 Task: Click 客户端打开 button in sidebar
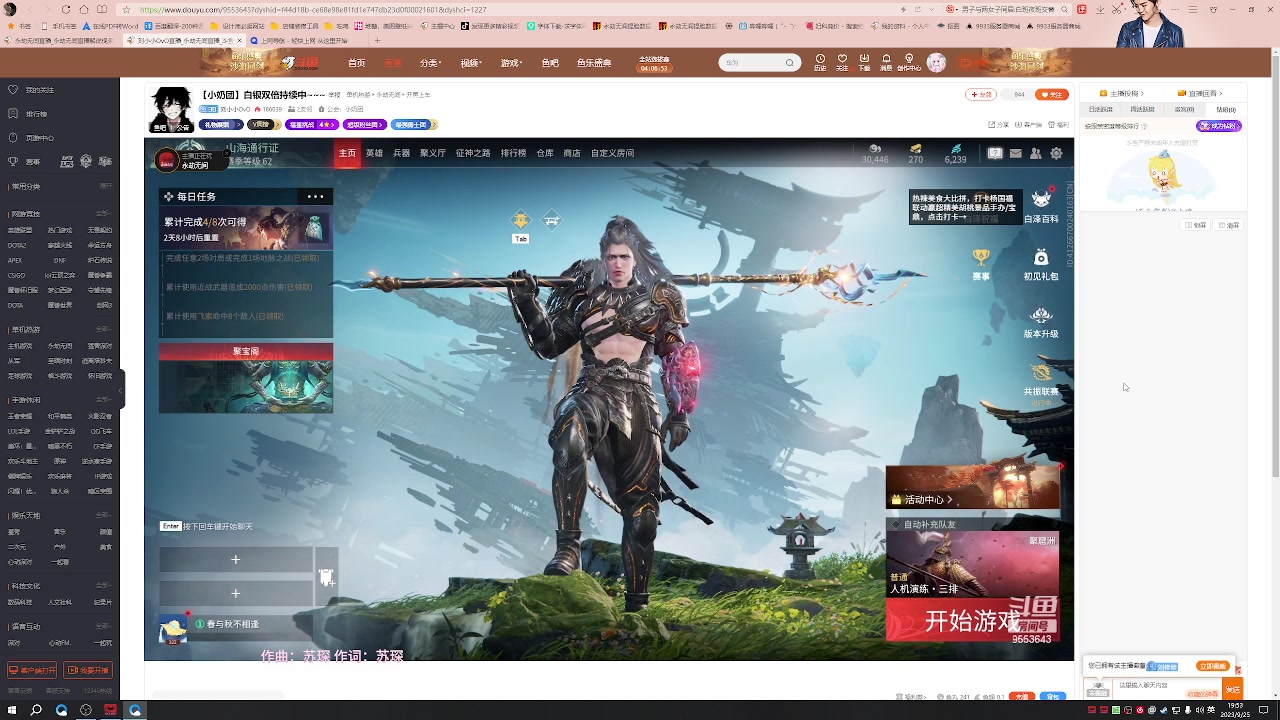coord(32,670)
